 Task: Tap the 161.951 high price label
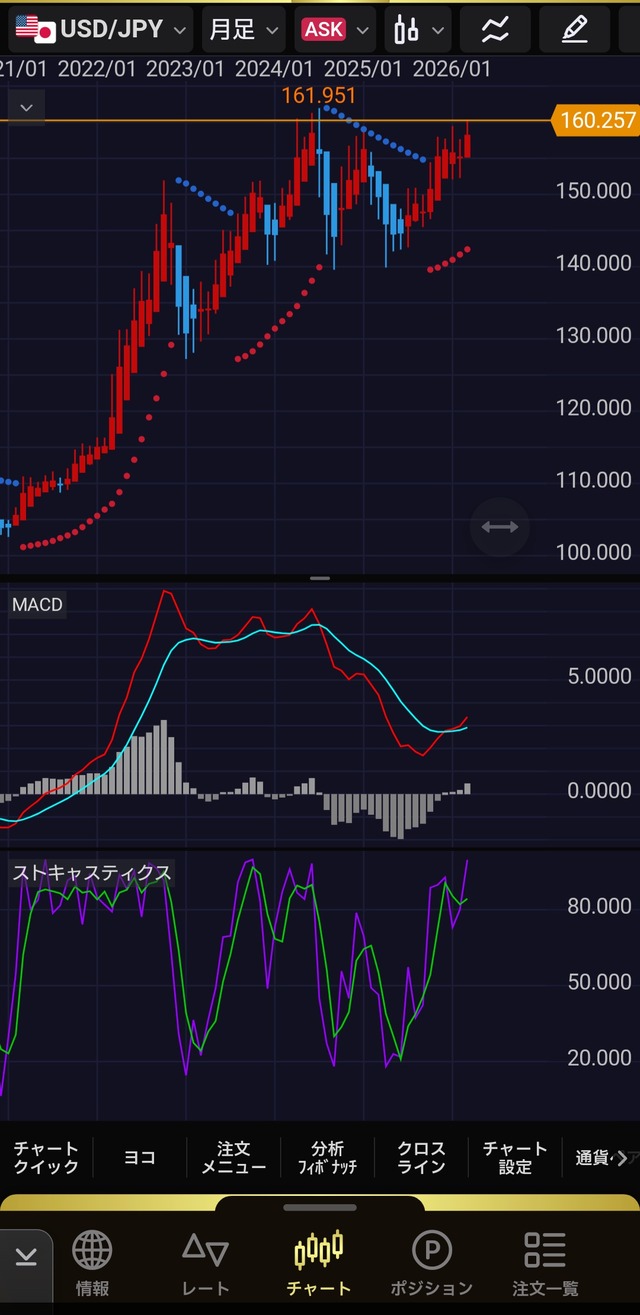319,96
